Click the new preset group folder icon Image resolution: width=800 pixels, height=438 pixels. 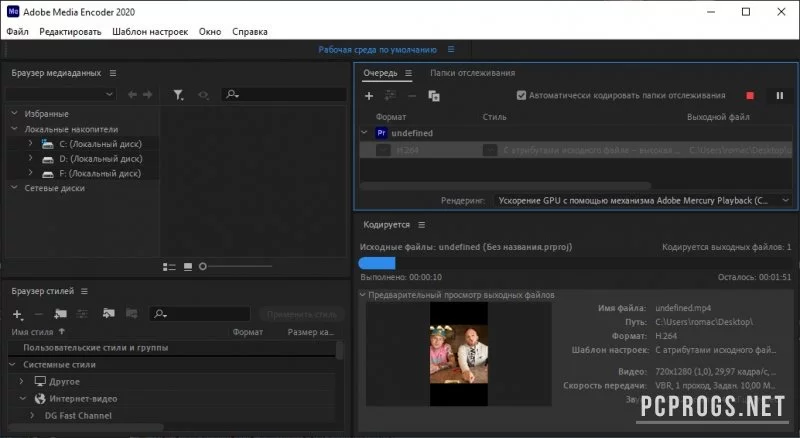(x=60, y=313)
